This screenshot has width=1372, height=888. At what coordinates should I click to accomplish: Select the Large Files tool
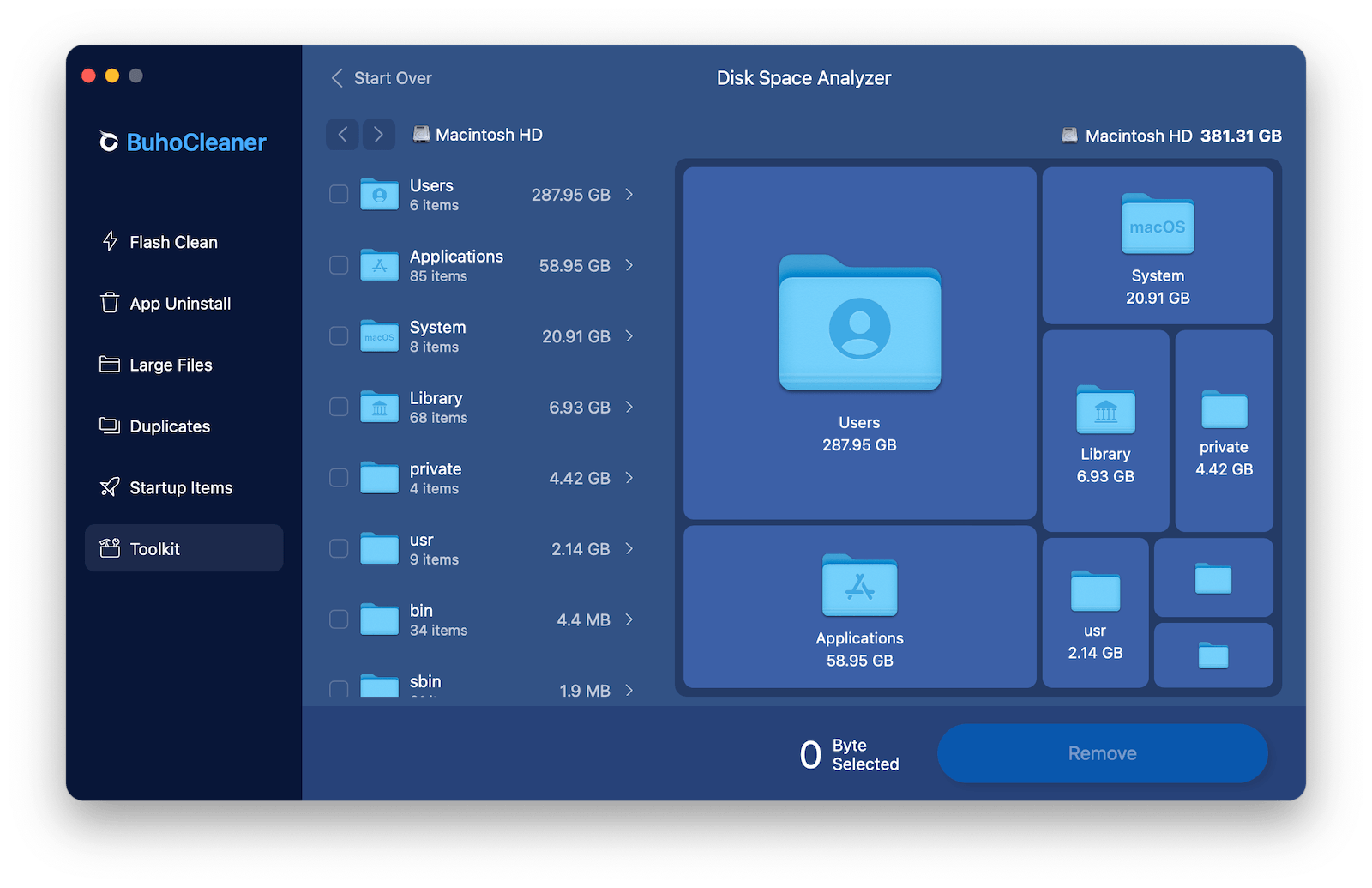(169, 364)
